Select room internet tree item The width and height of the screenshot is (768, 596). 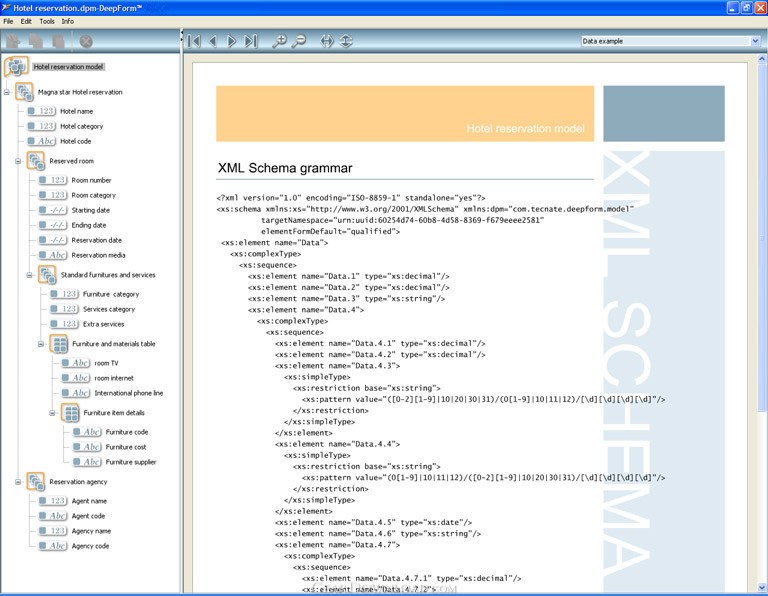pyautogui.click(x=114, y=378)
